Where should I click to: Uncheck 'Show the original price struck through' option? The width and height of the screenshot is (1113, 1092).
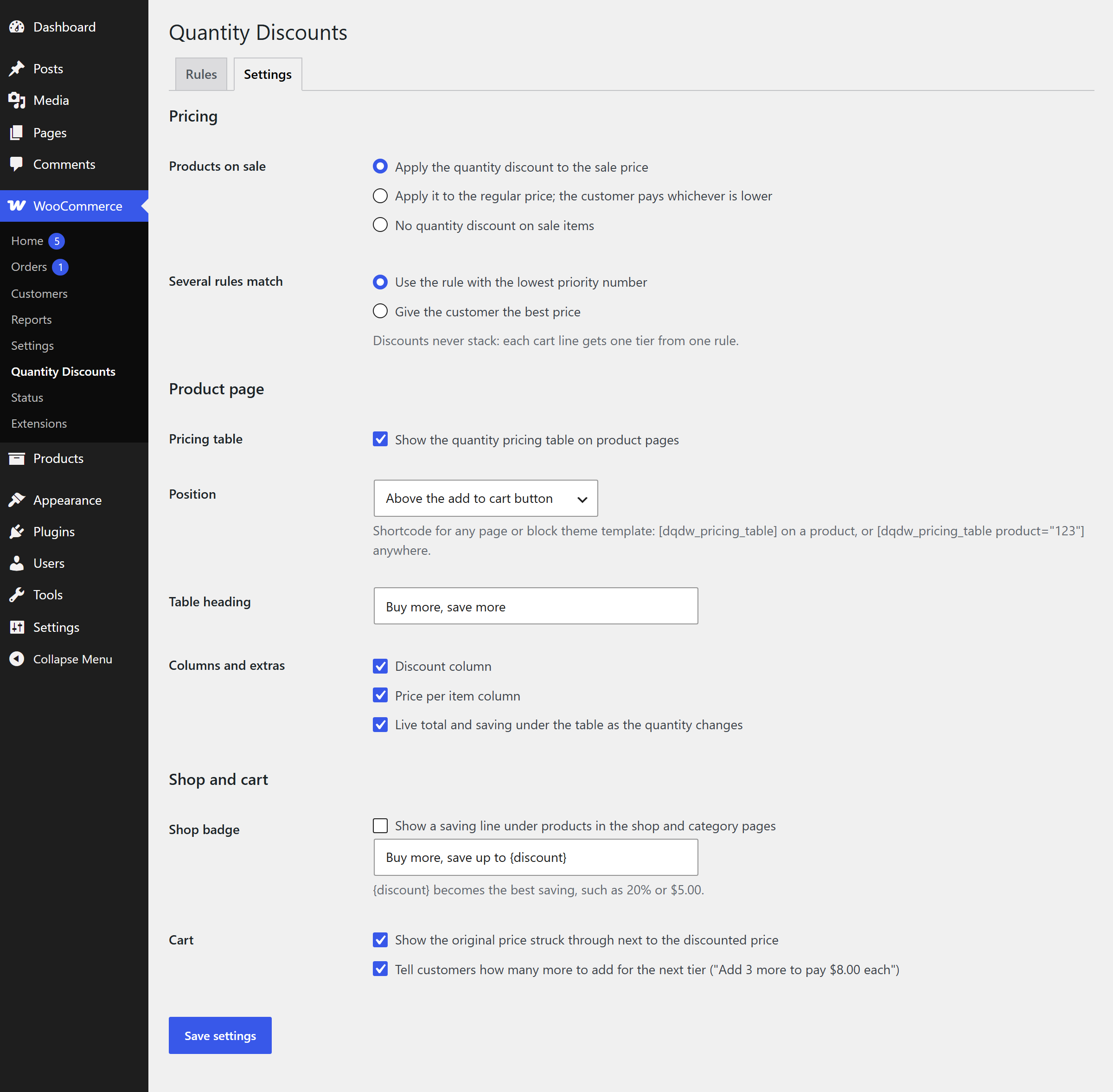tap(380, 939)
